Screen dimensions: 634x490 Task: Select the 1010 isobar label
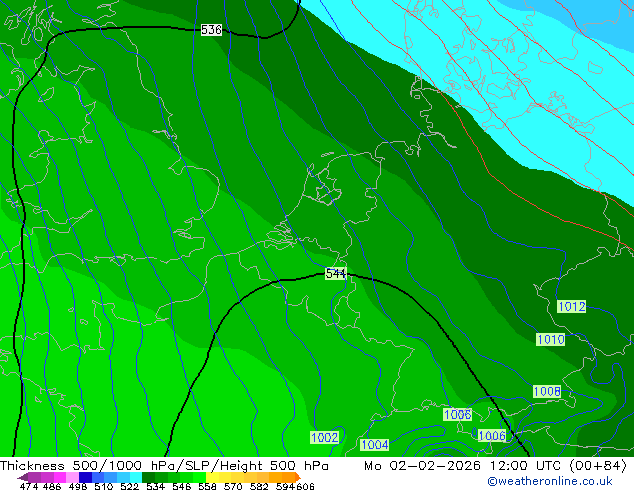[x=550, y=339]
